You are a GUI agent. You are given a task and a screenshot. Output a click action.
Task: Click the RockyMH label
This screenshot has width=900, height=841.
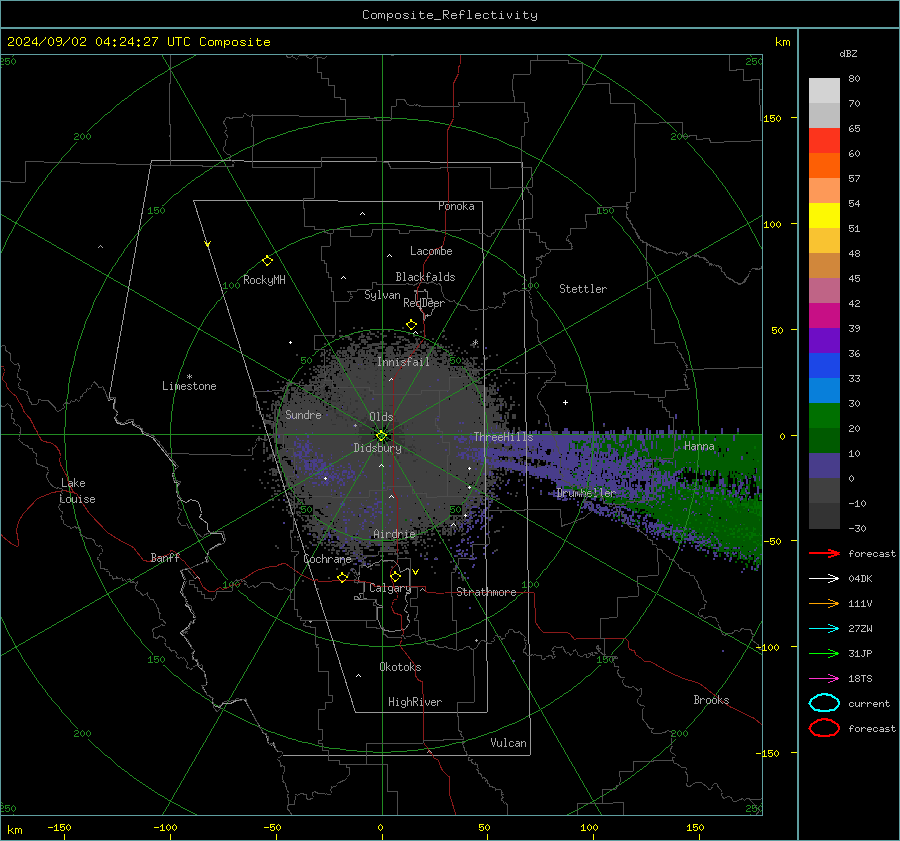point(264,280)
